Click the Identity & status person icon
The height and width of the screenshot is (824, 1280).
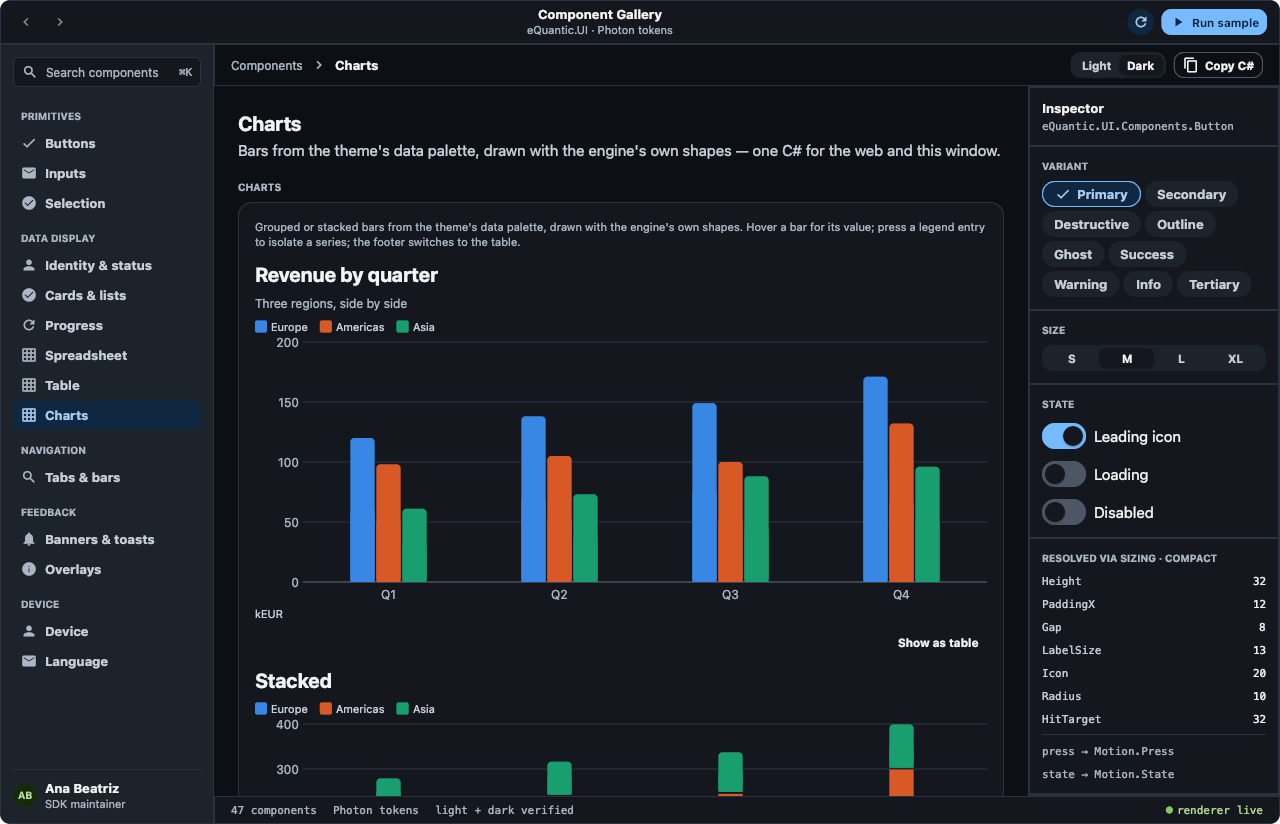click(29, 265)
